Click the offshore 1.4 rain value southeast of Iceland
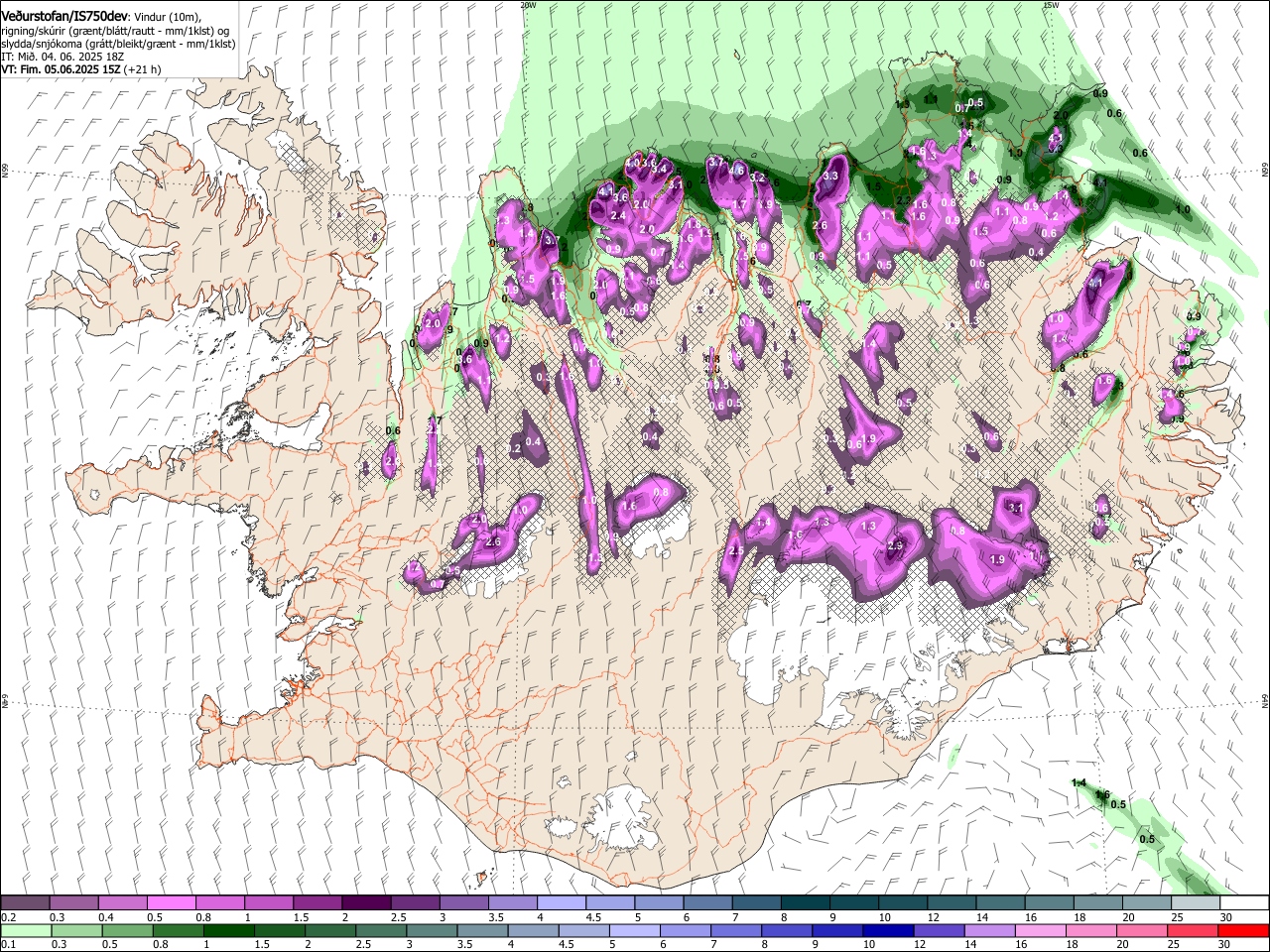Screen dimensions: 1270x952 (x=1079, y=783)
